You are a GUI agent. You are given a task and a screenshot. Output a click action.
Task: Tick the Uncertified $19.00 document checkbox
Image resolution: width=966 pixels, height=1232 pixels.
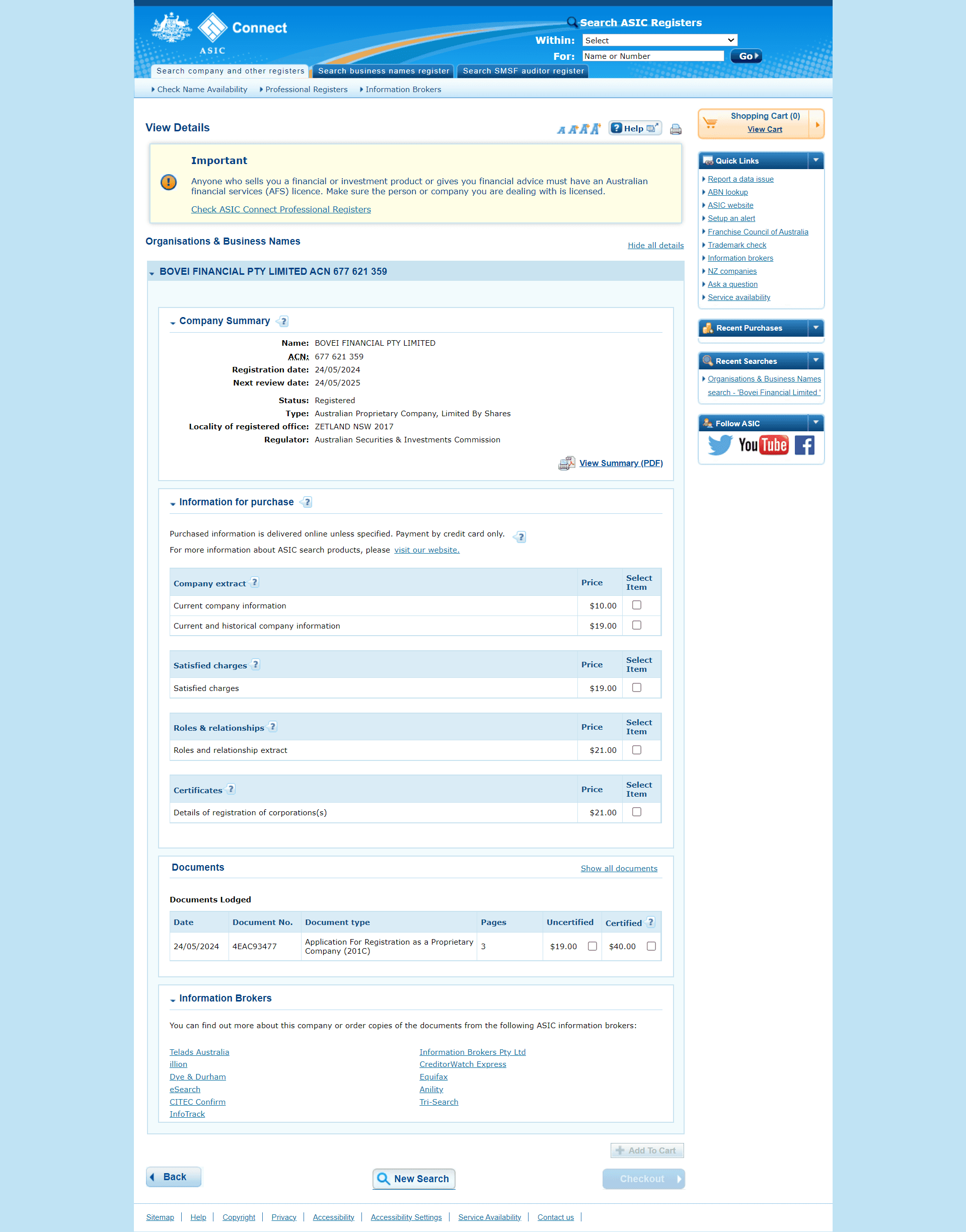[592, 946]
